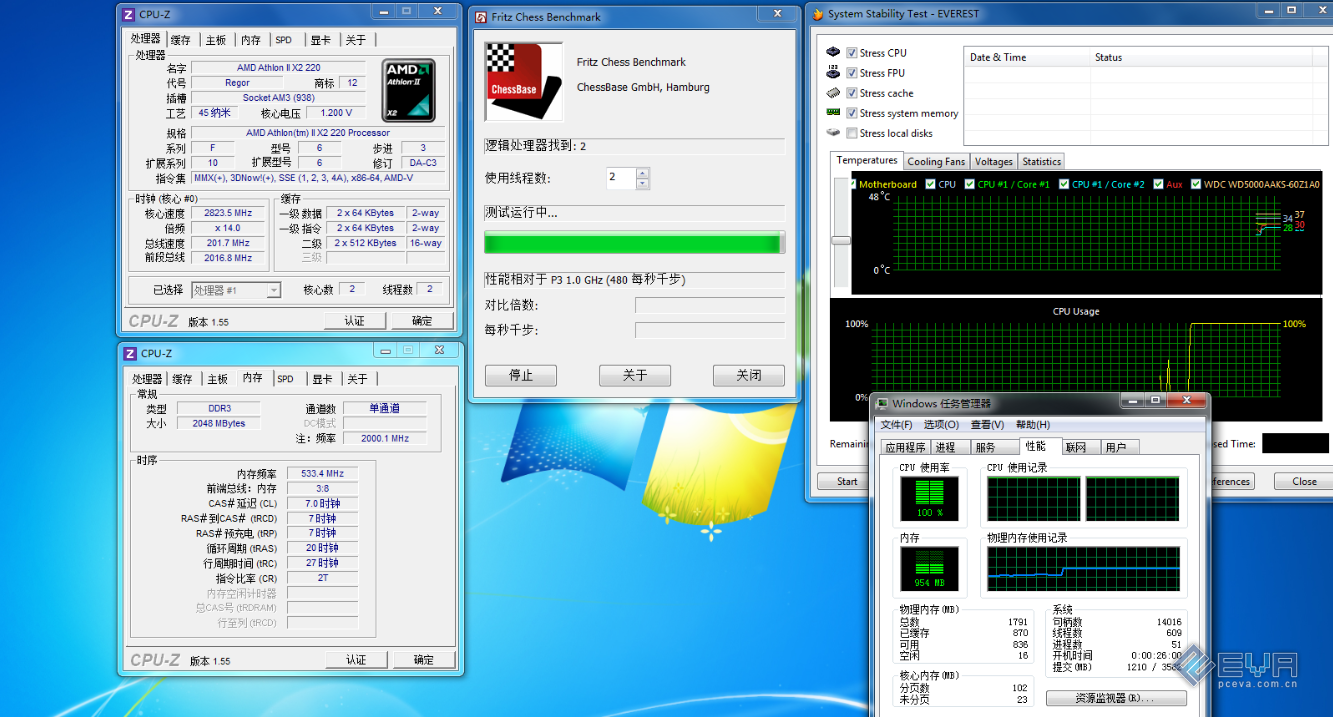Open the Voltages tab in EVEREST
This screenshot has width=1333, height=717.
click(x=994, y=161)
